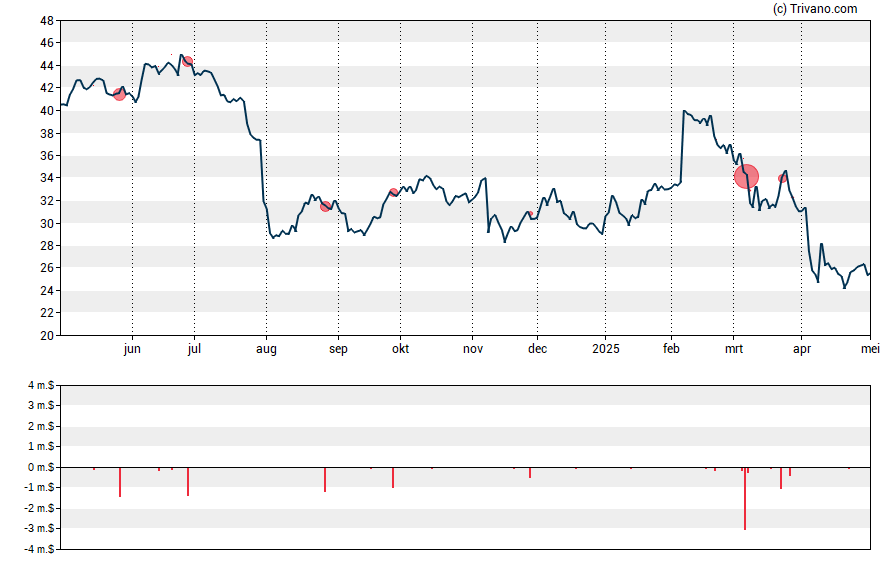Click the '4 m.$' axis value
Screen dimensions: 888x565
click(x=41, y=386)
